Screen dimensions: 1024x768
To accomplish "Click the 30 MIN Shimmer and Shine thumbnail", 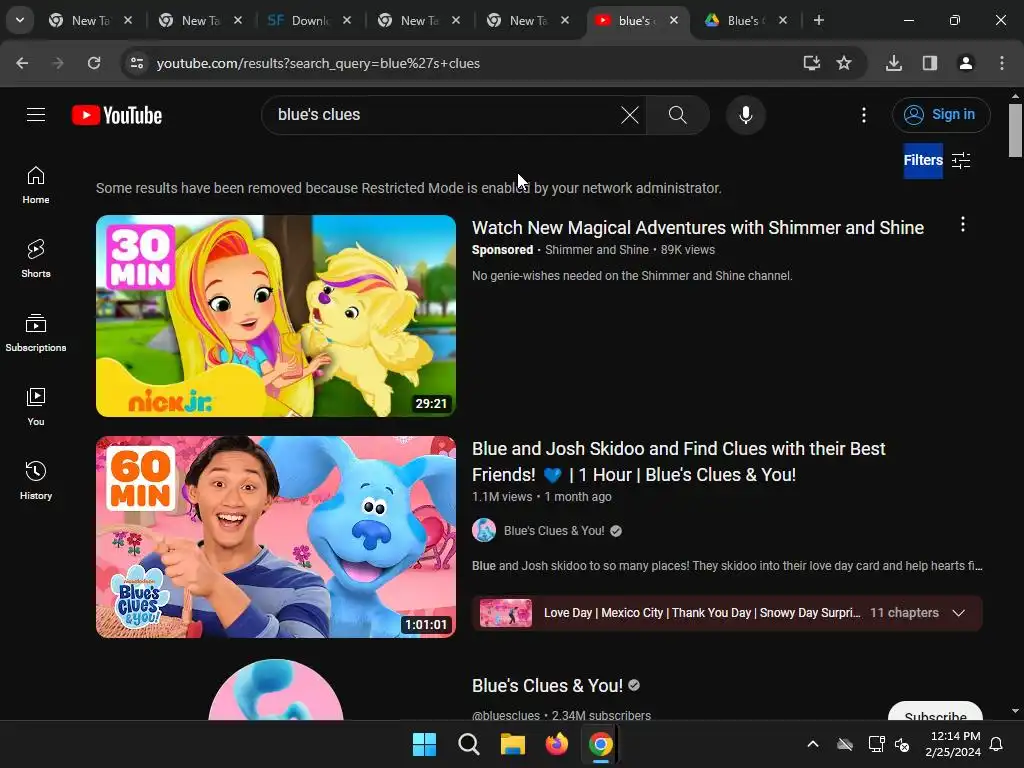I will pyautogui.click(x=276, y=316).
